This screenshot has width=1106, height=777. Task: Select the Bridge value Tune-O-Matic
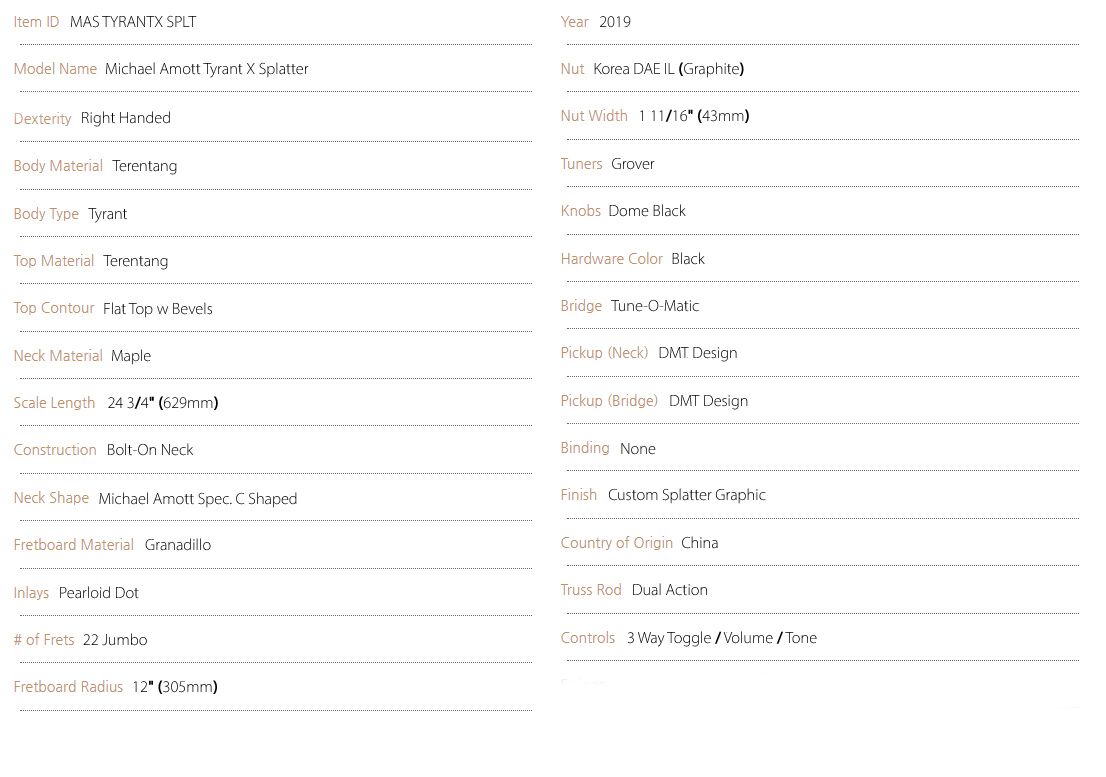[x=655, y=306]
